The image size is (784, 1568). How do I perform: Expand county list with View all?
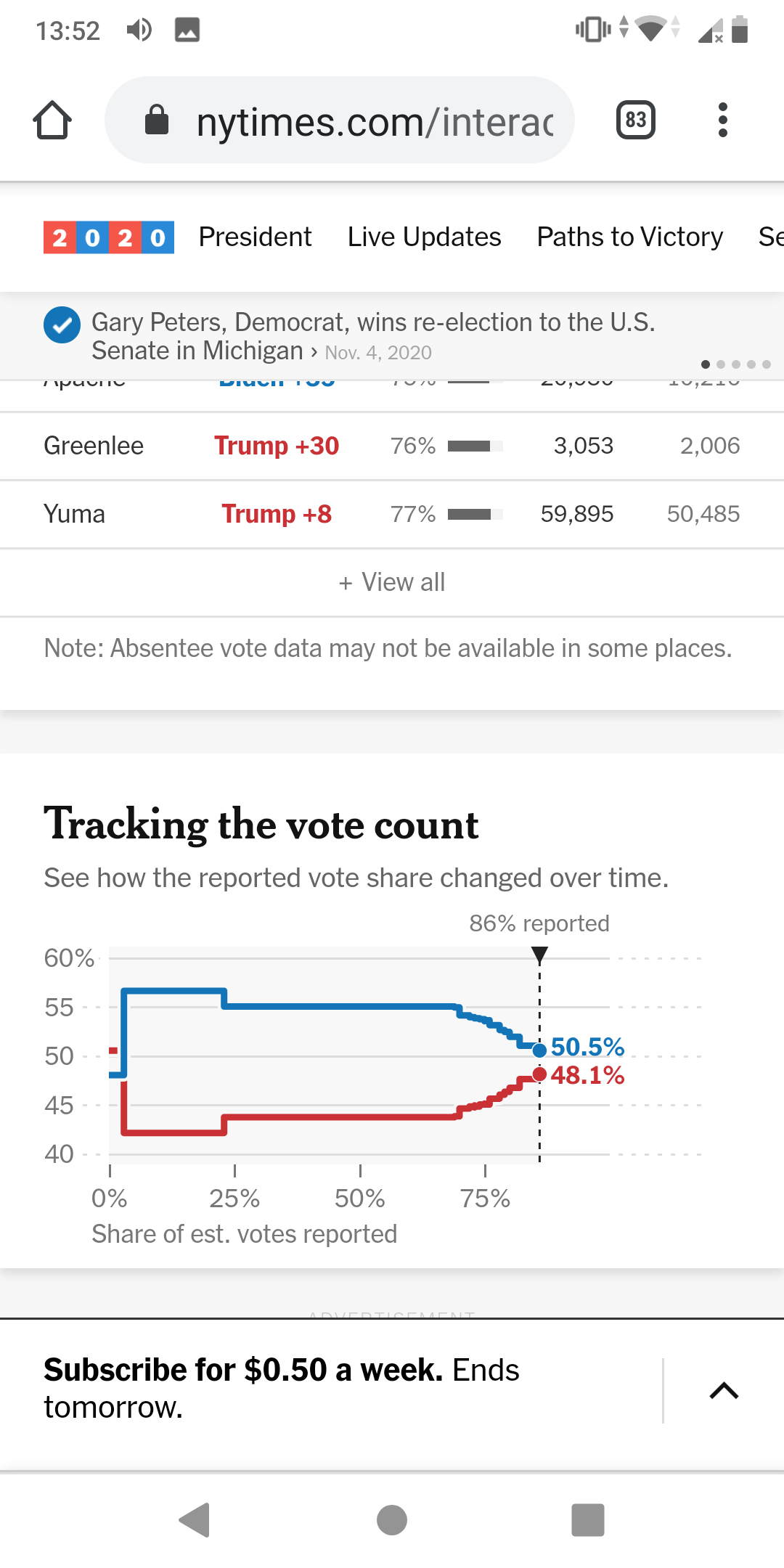click(392, 582)
